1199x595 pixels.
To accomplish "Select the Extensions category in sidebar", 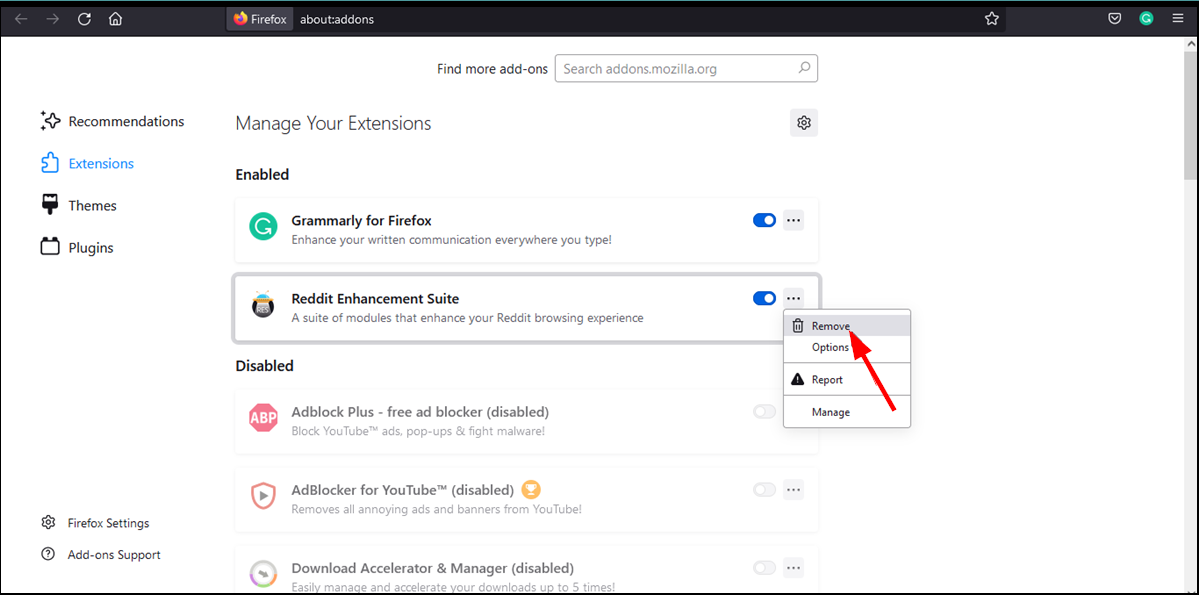I will coord(87,163).
